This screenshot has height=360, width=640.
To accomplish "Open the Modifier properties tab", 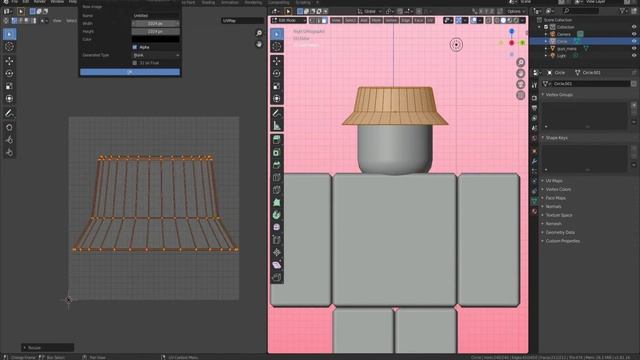I will (534, 161).
